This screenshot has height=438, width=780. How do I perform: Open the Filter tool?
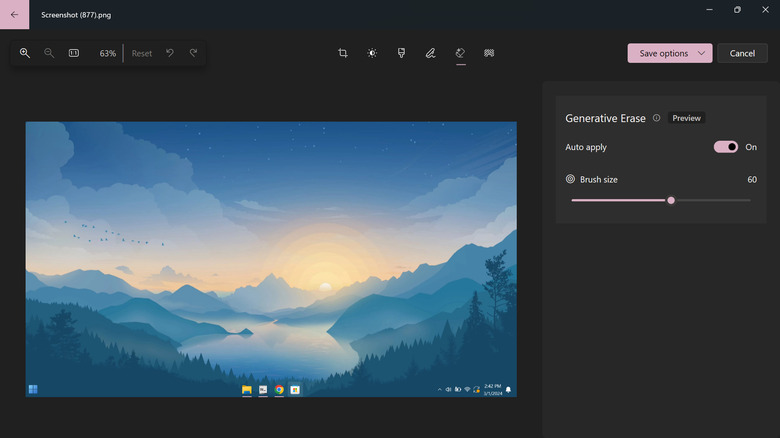pos(401,53)
